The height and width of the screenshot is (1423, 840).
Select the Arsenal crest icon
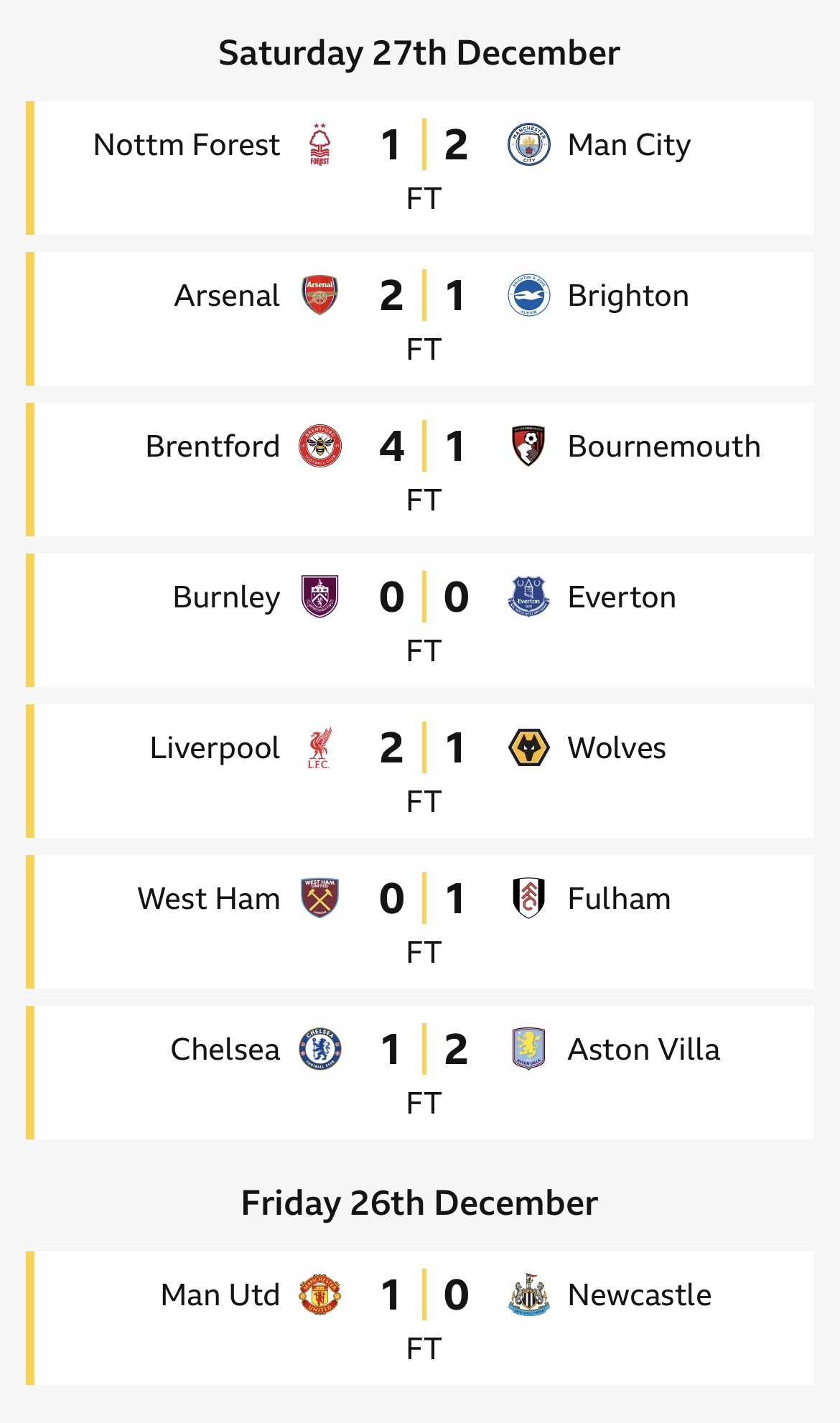click(x=320, y=295)
